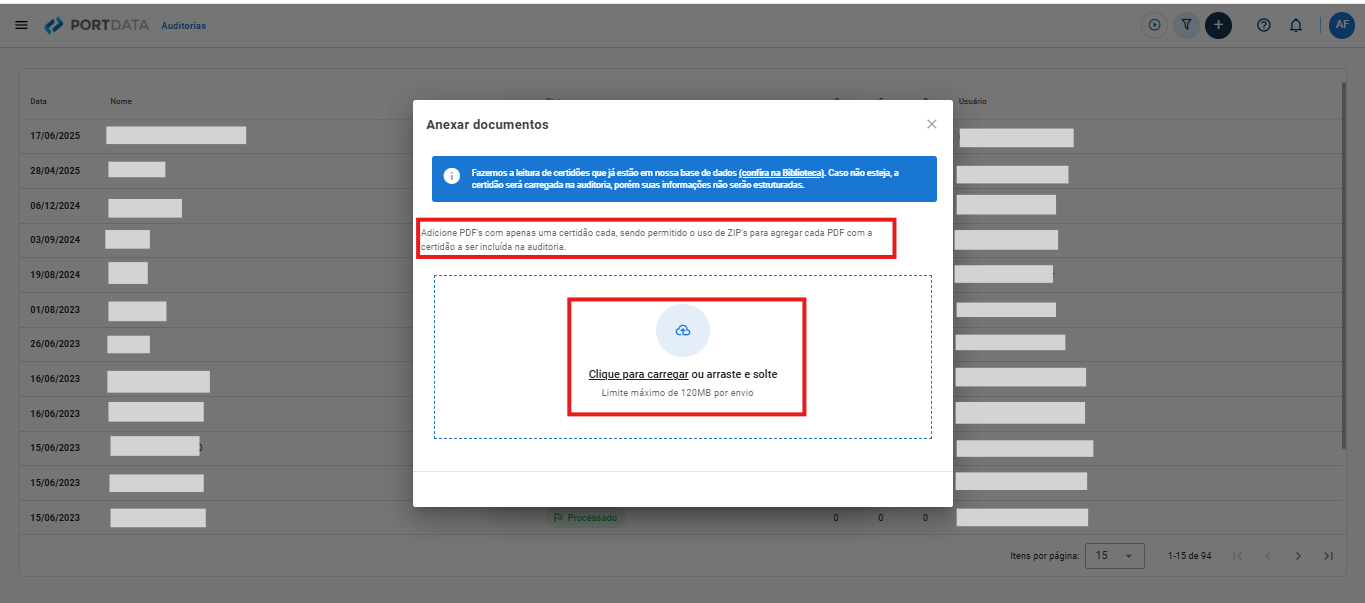Open the AF user avatar menu
Screen dimensions: 1365x603
(x=1342, y=25)
